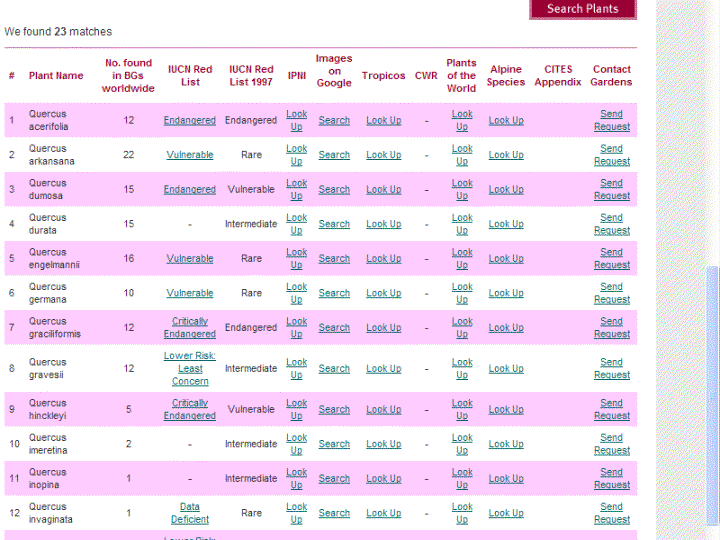Click the IUCN Red List 1997 column header
Image resolution: width=720 pixels, height=540 pixels.
[251, 75]
